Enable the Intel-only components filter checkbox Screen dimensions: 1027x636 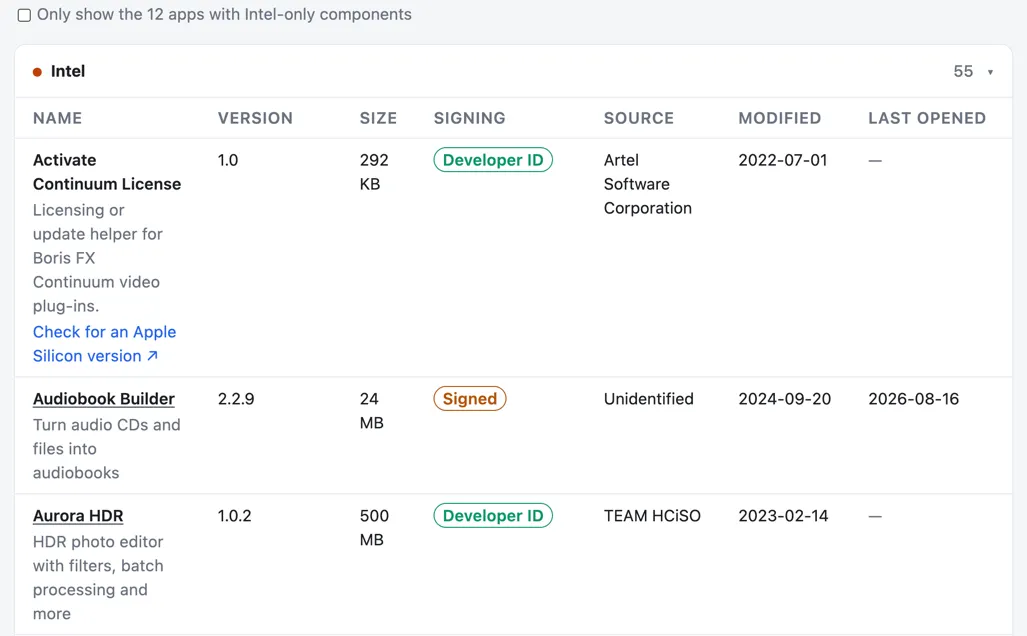click(24, 15)
